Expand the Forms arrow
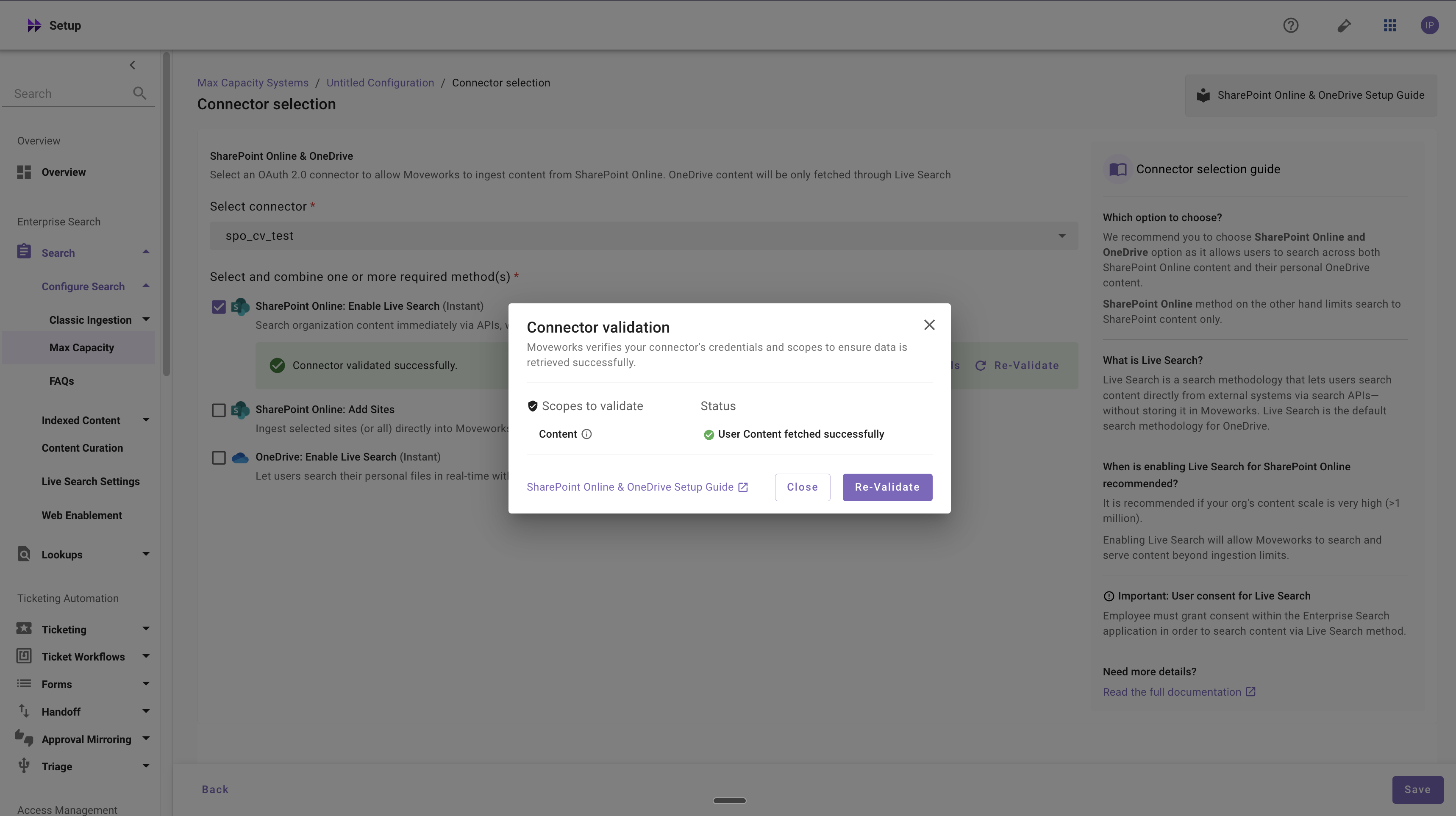The height and width of the screenshot is (816, 1456). click(146, 684)
